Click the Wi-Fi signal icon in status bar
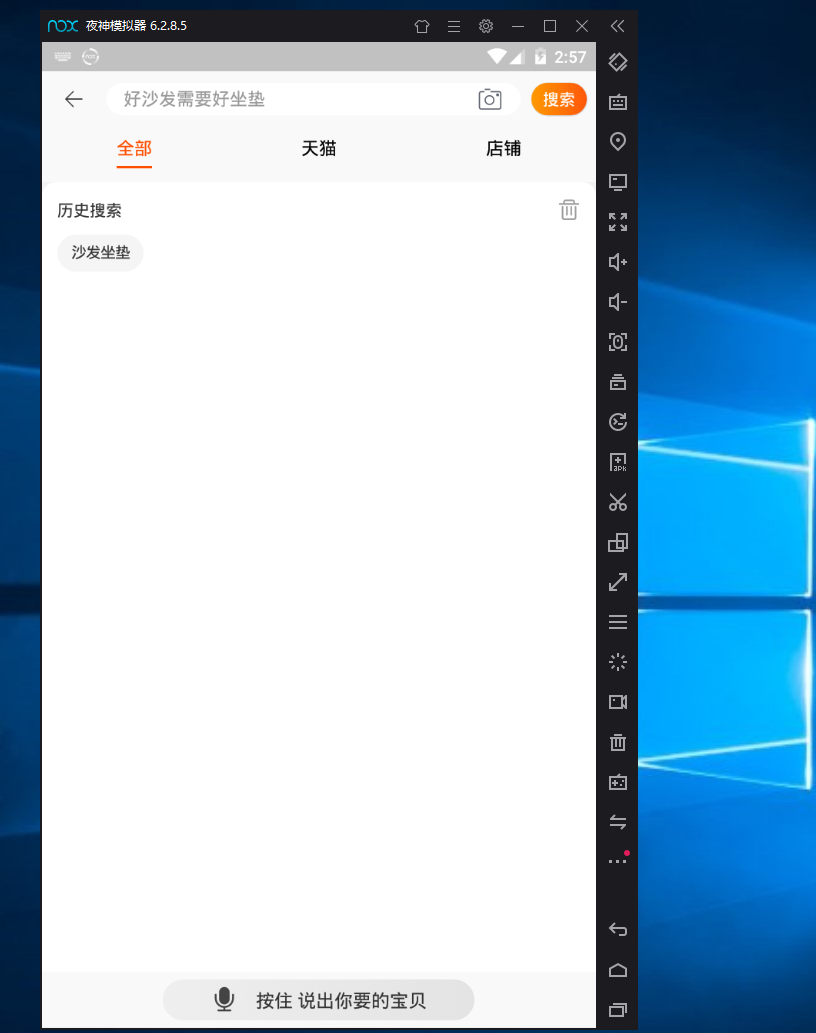Screen dimensions: 816x1033 497,57
